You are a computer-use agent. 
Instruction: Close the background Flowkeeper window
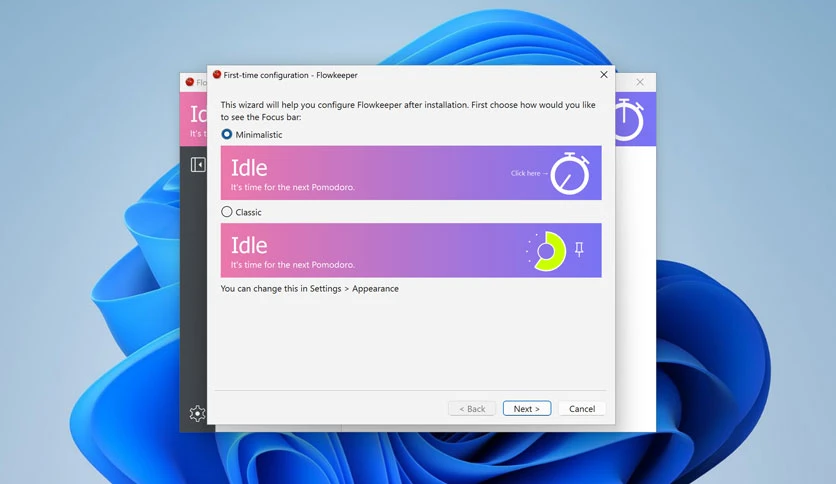click(x=640, y=82)
